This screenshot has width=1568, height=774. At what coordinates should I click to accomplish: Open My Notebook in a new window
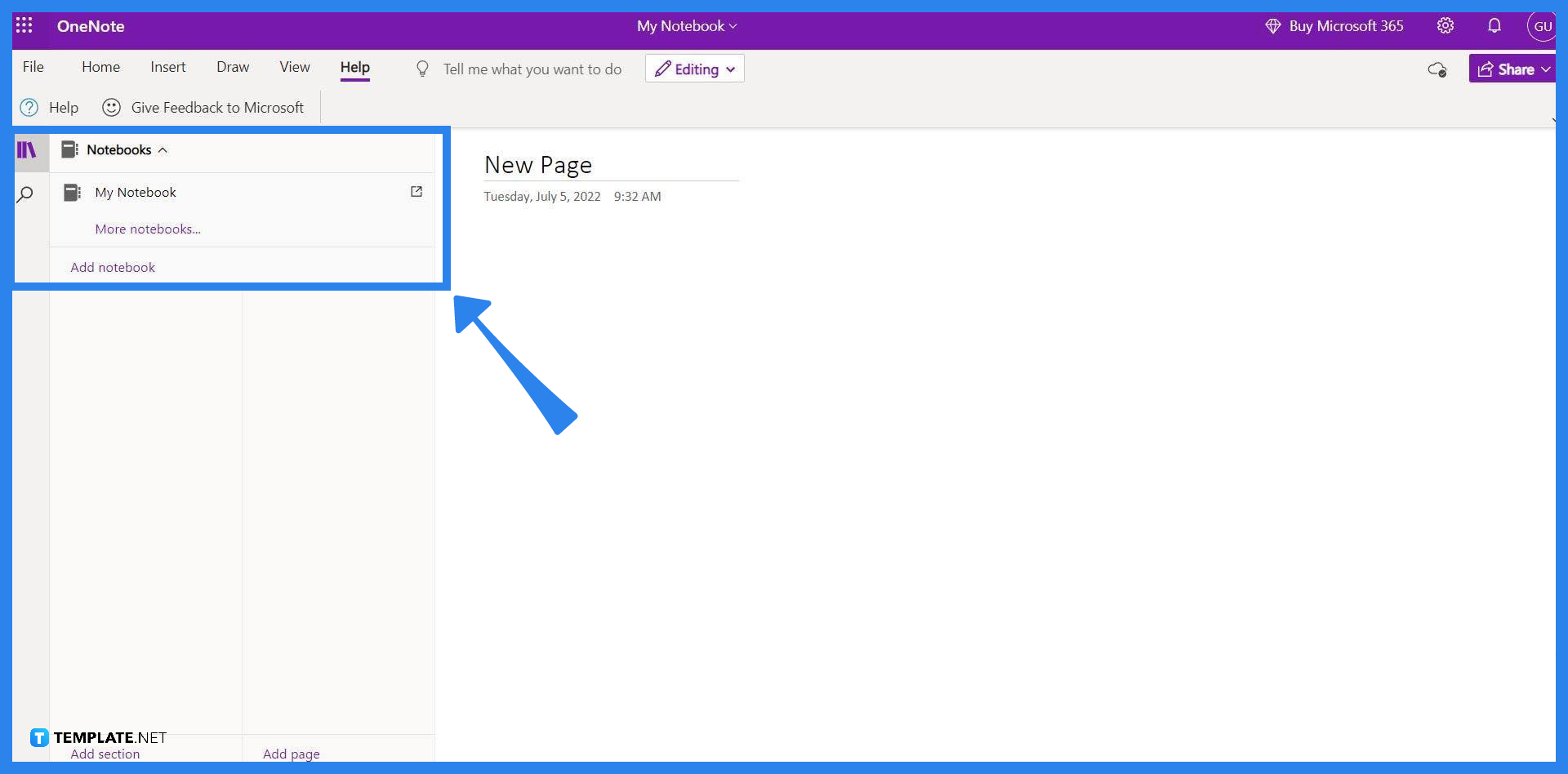point(416,191)
